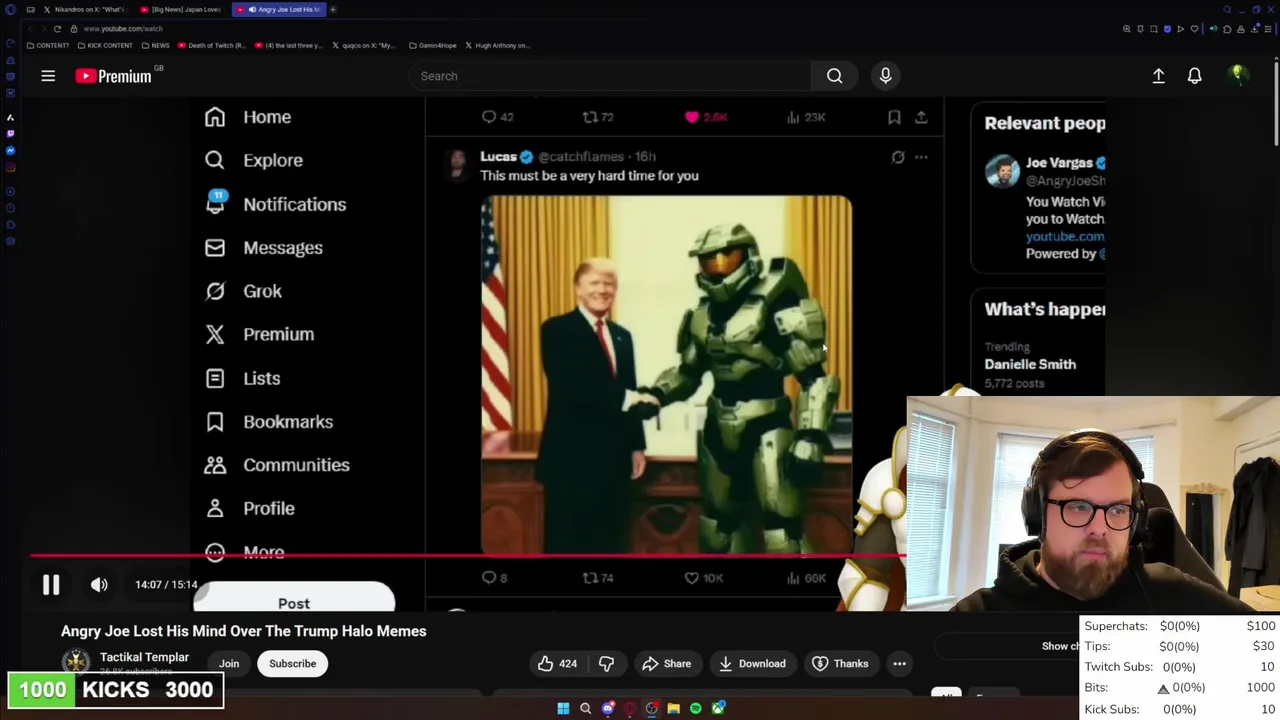1280x720 pixels.
Task: Open the Death of Twitch bookmark
Action: 213,45
